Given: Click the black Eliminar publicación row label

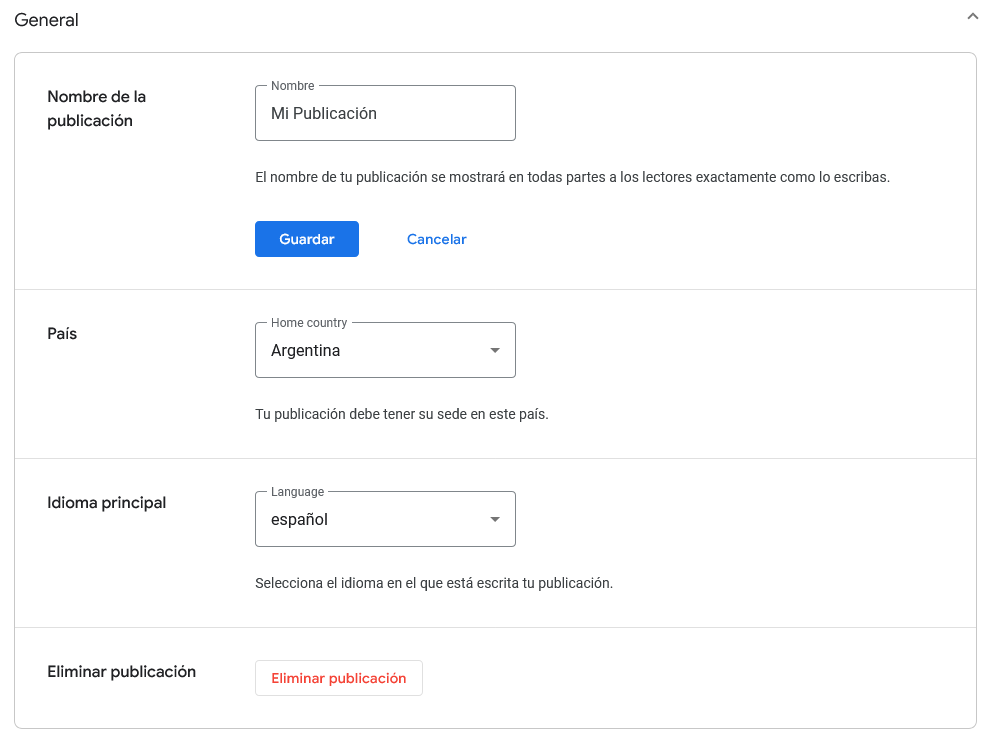Looking at the screenshot, I should pyautogui.click(x=121, y=671).
